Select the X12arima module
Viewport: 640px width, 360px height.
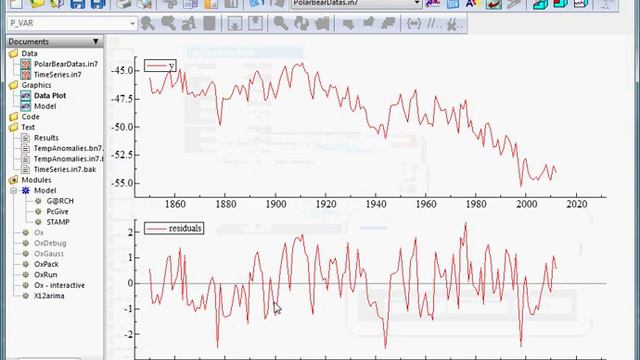pos(49,296)
